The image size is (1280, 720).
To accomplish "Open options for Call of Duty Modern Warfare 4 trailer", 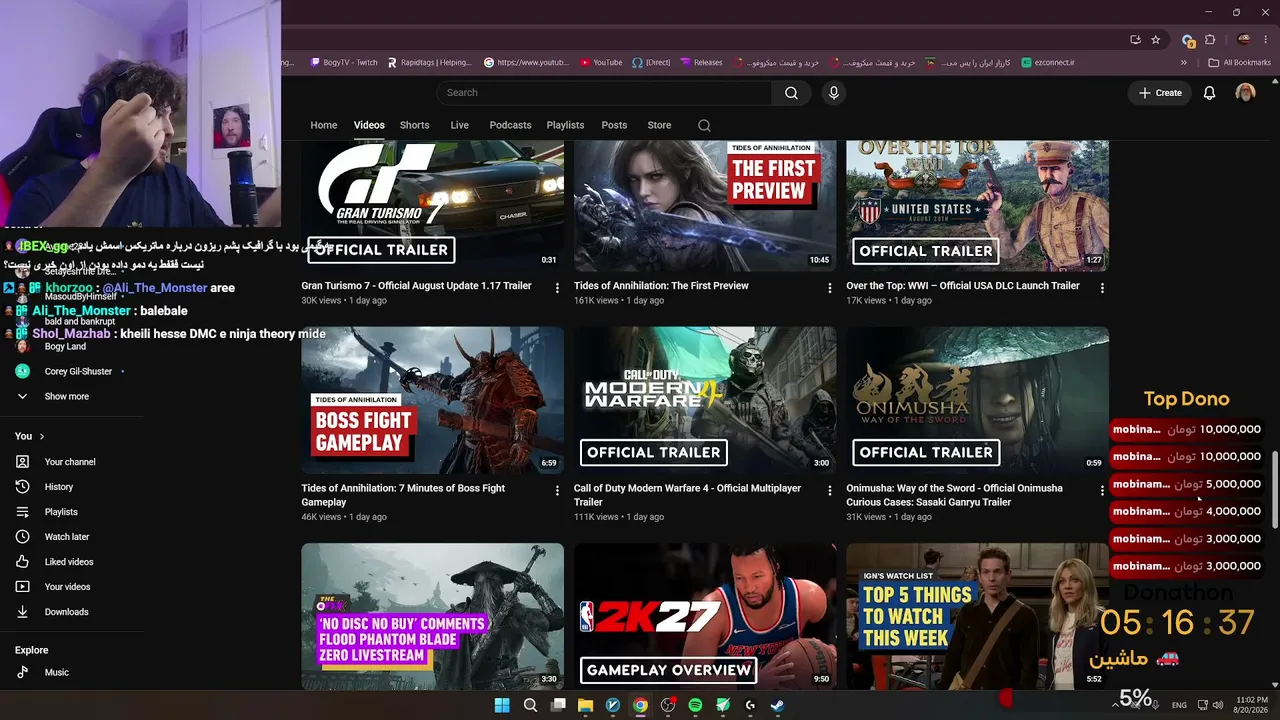I will (829, 491).
